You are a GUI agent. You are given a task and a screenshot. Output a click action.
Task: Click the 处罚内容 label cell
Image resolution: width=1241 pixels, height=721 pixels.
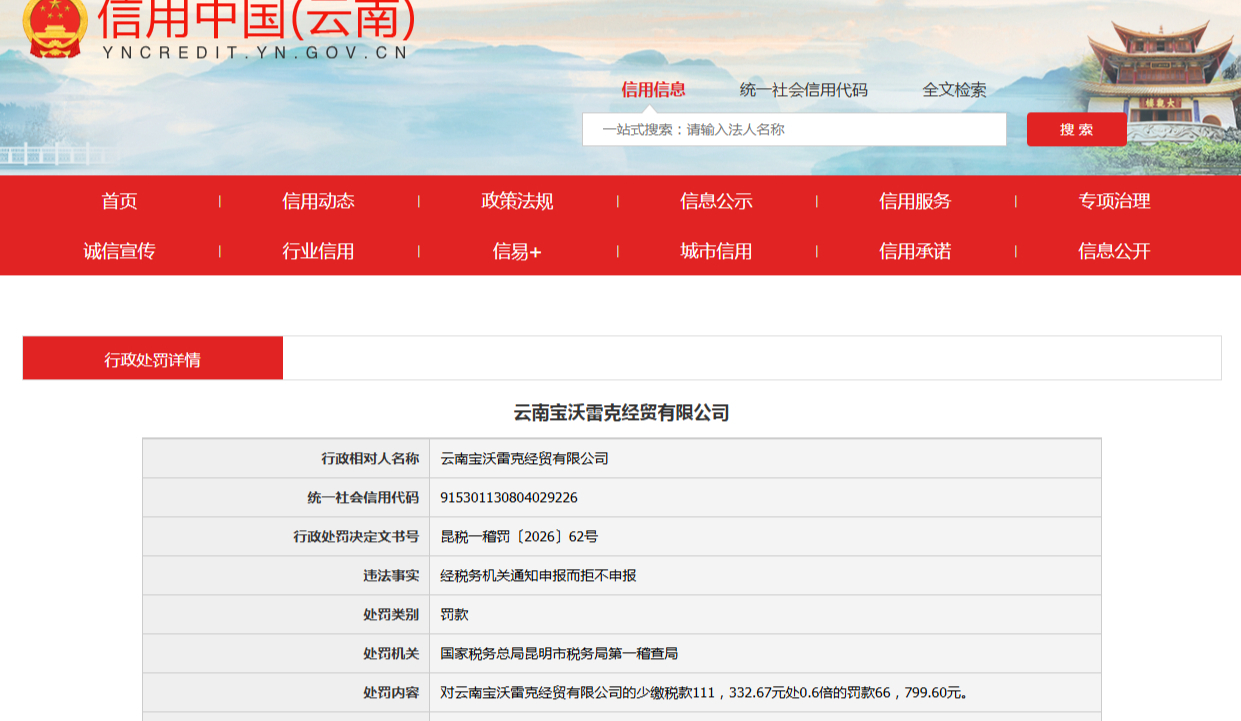pyautogui.click(x=286, y=692)
